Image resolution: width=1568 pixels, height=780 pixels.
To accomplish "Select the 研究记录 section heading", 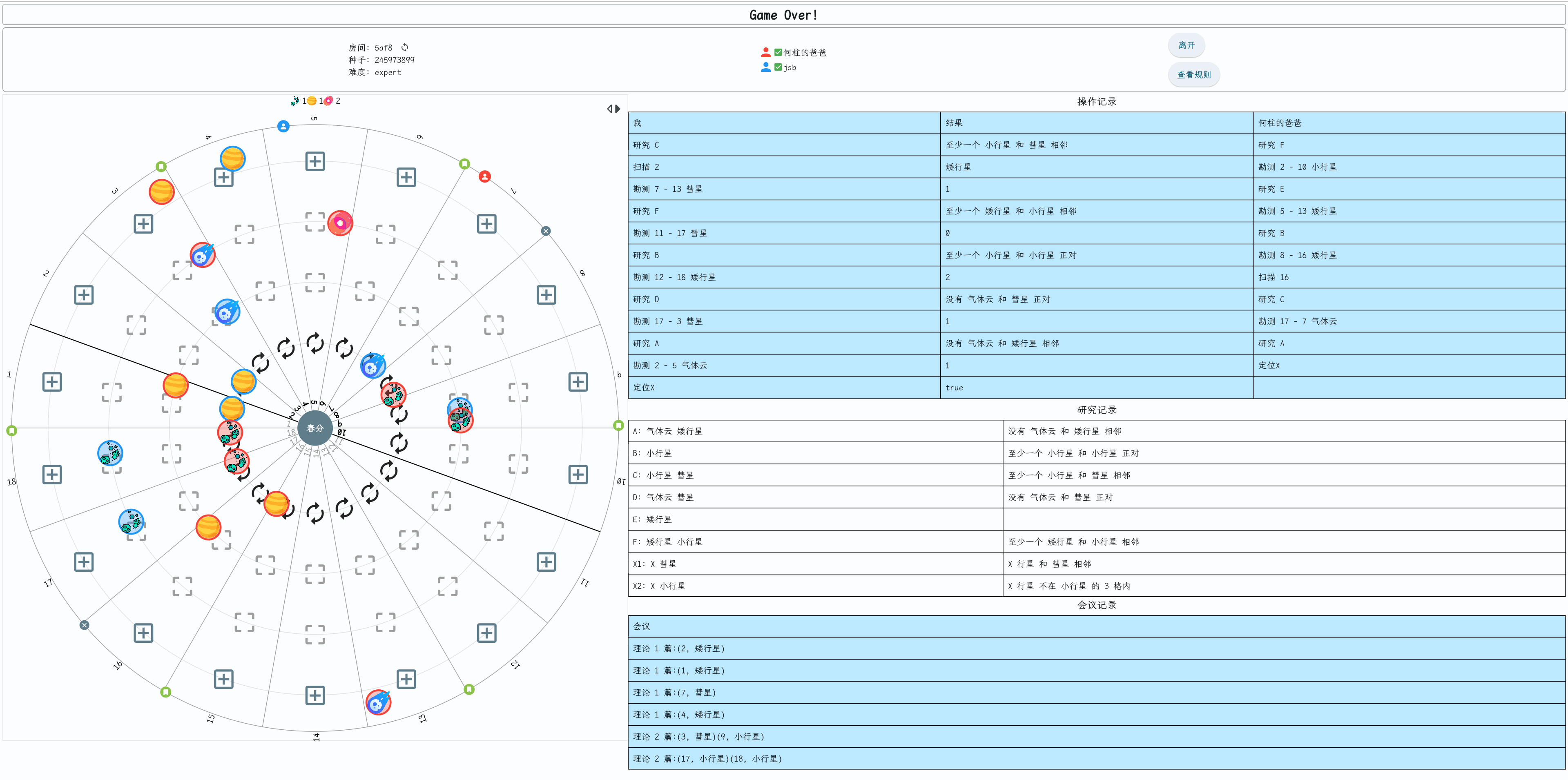I will (x=1097, y=410).
